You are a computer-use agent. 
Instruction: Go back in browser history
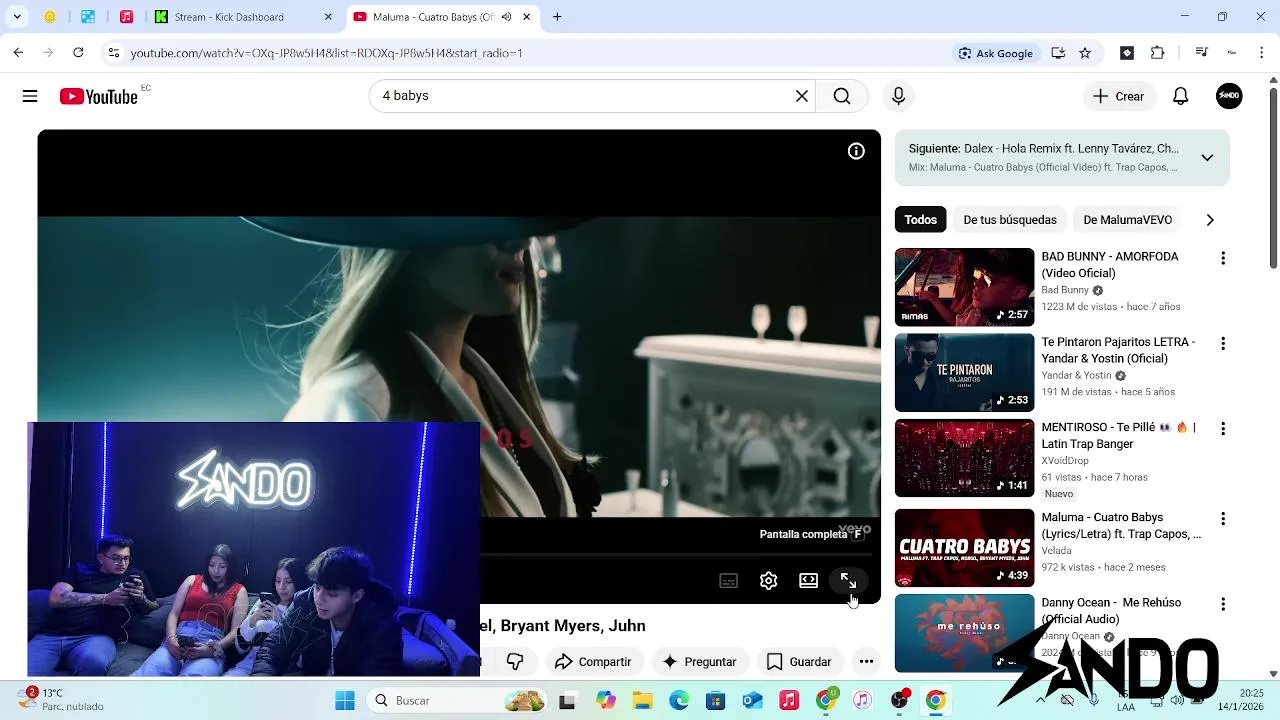pos(18,53)
